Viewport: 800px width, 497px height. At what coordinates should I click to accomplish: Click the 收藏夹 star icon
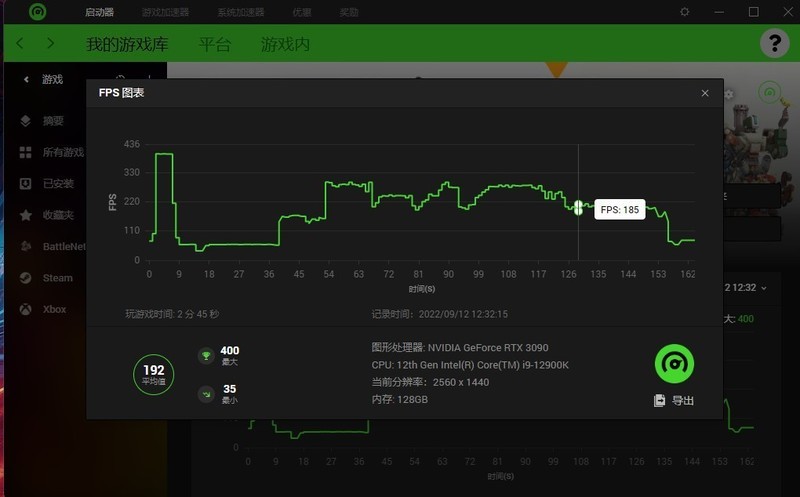pyautogui.click(x=26, y=215)
